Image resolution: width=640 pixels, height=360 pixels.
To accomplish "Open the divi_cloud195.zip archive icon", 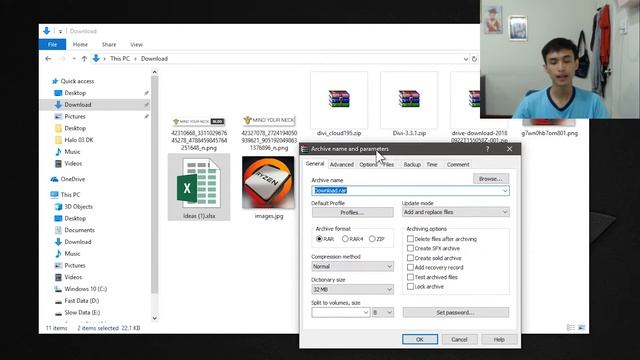I will click(339, 99).
